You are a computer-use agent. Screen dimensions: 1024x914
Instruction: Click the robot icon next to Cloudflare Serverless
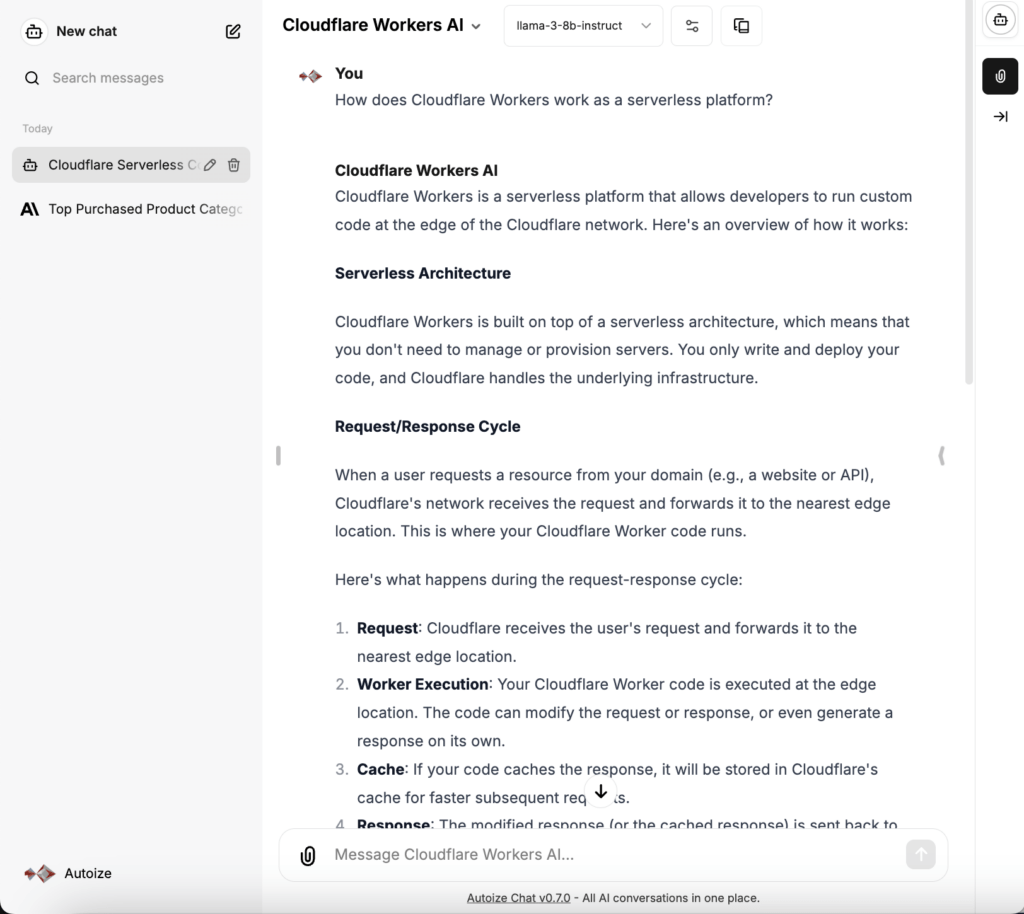tap(30, 165)
